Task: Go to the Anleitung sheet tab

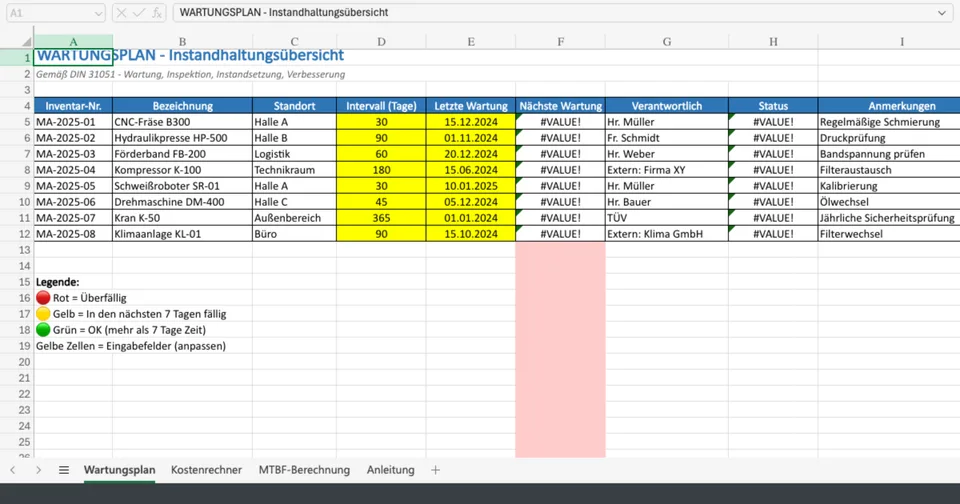Action: (x=390, y=470)
